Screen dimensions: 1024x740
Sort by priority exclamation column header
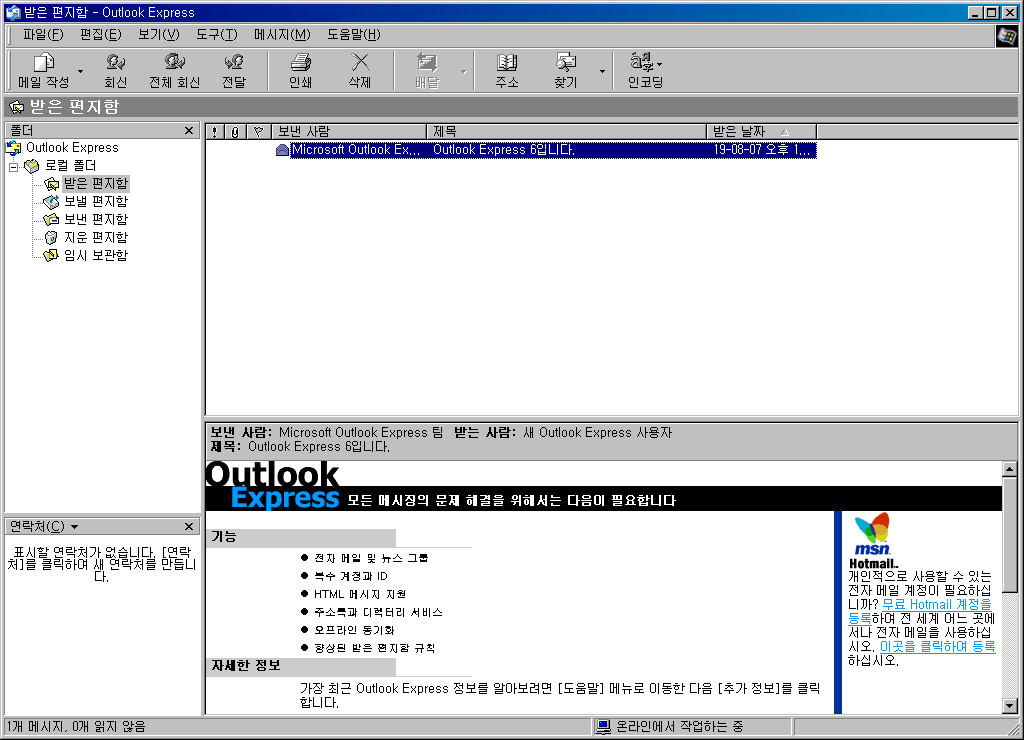[x=215, y=132]
